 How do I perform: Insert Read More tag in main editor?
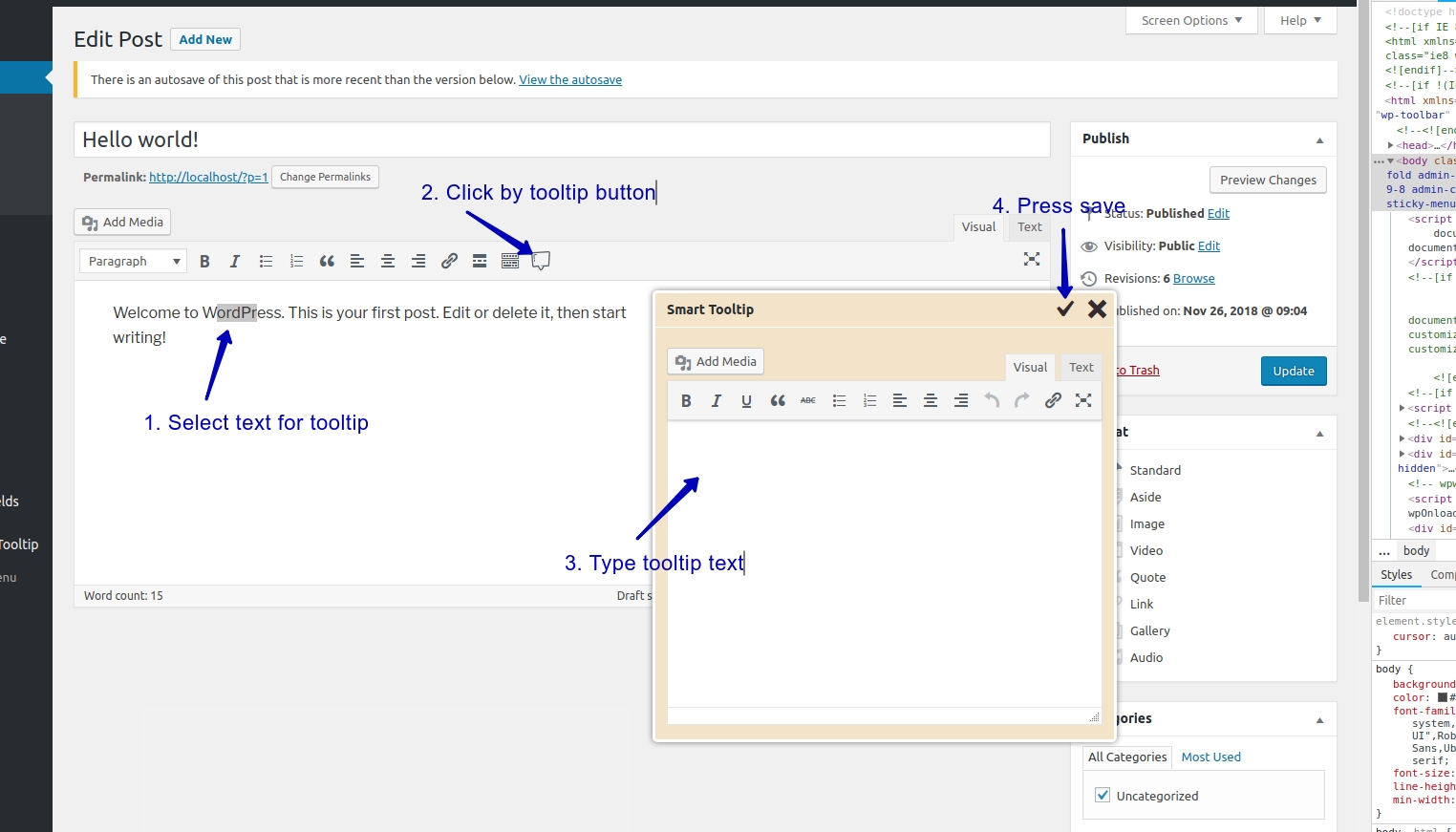(x=480, y=261)
